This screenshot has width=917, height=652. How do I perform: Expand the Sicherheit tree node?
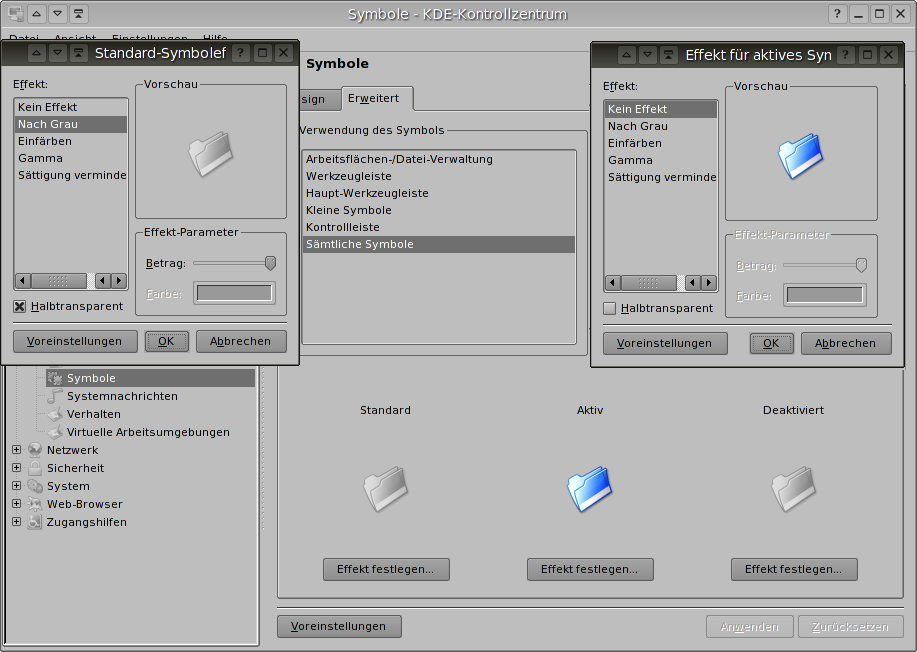click(16, 468)
